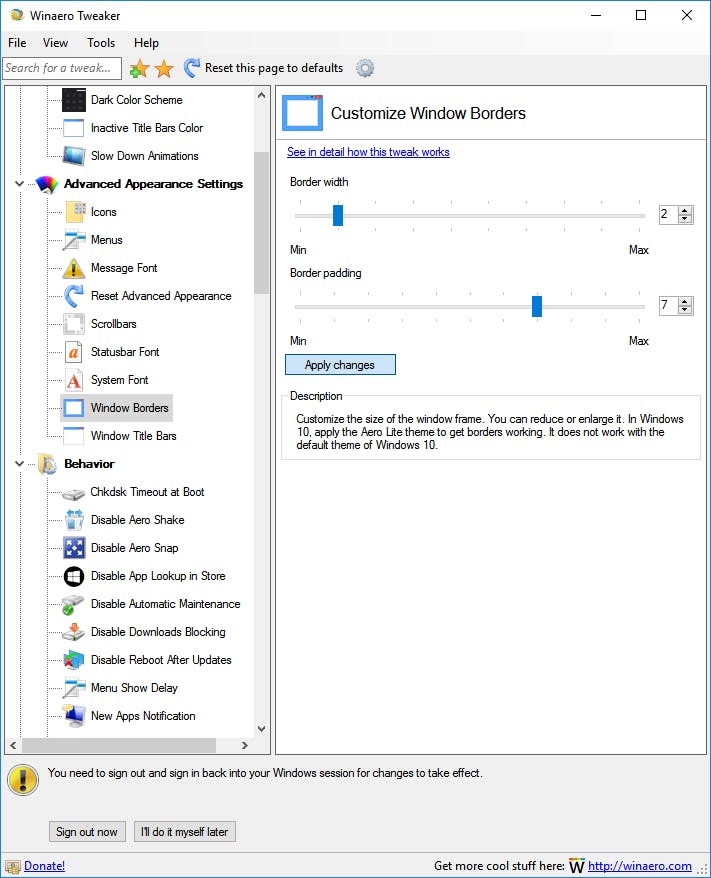Click the Window Title Bars icon
The image size is (711, 878).
click(x=74, y=436)
